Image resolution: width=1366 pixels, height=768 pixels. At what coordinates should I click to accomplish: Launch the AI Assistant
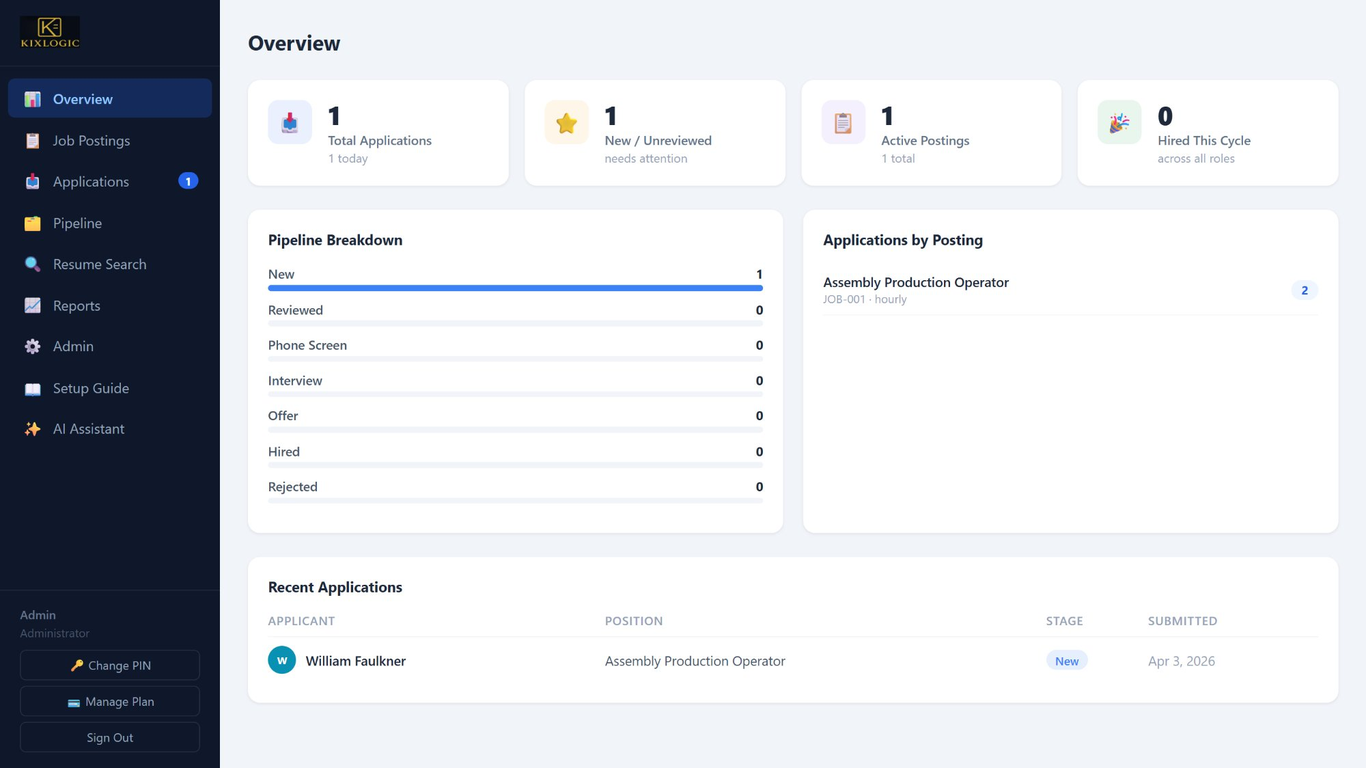tap(110, 429)
